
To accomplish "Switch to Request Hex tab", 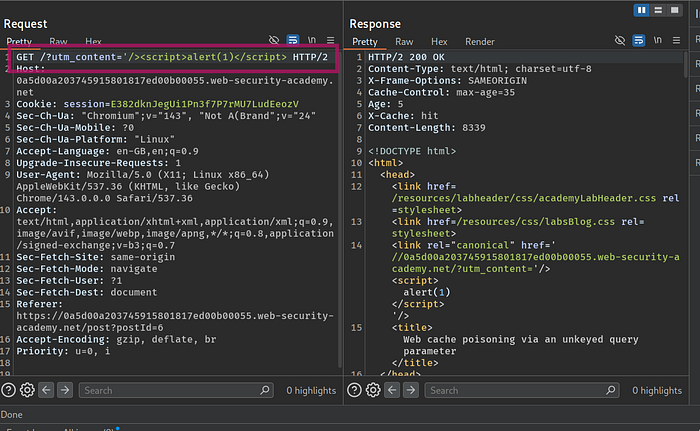I will (x=93, y=42).
